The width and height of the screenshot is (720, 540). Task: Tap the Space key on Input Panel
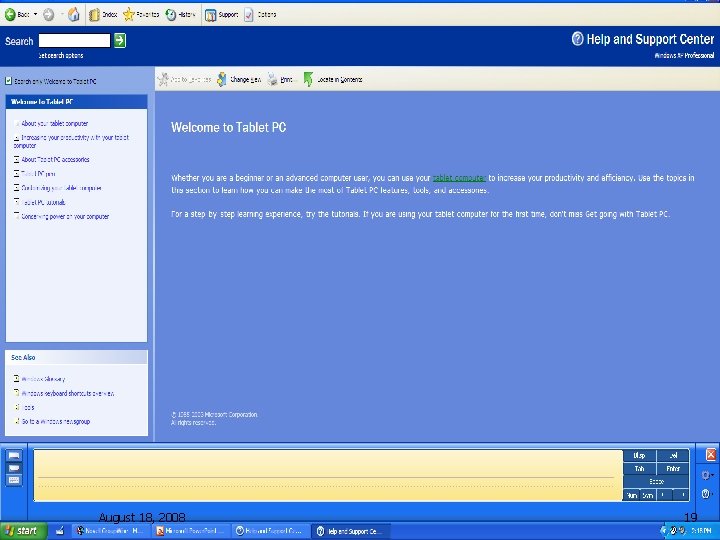tap(656, 482)
